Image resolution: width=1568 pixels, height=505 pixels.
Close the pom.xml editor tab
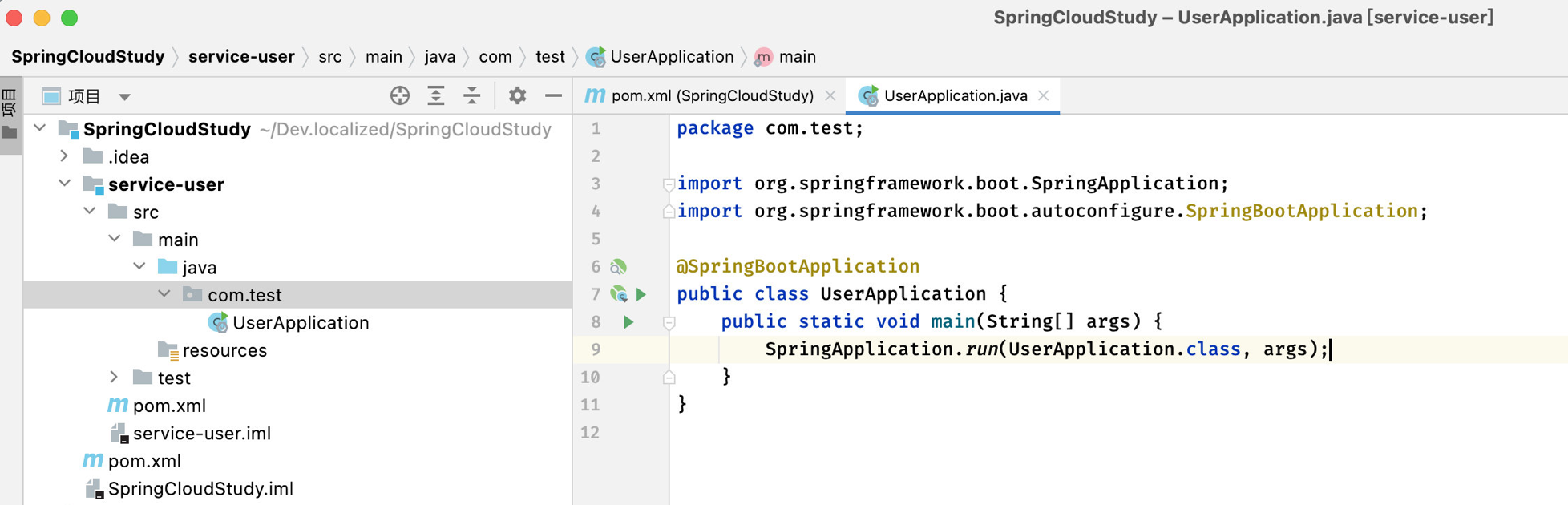[830, 95]
